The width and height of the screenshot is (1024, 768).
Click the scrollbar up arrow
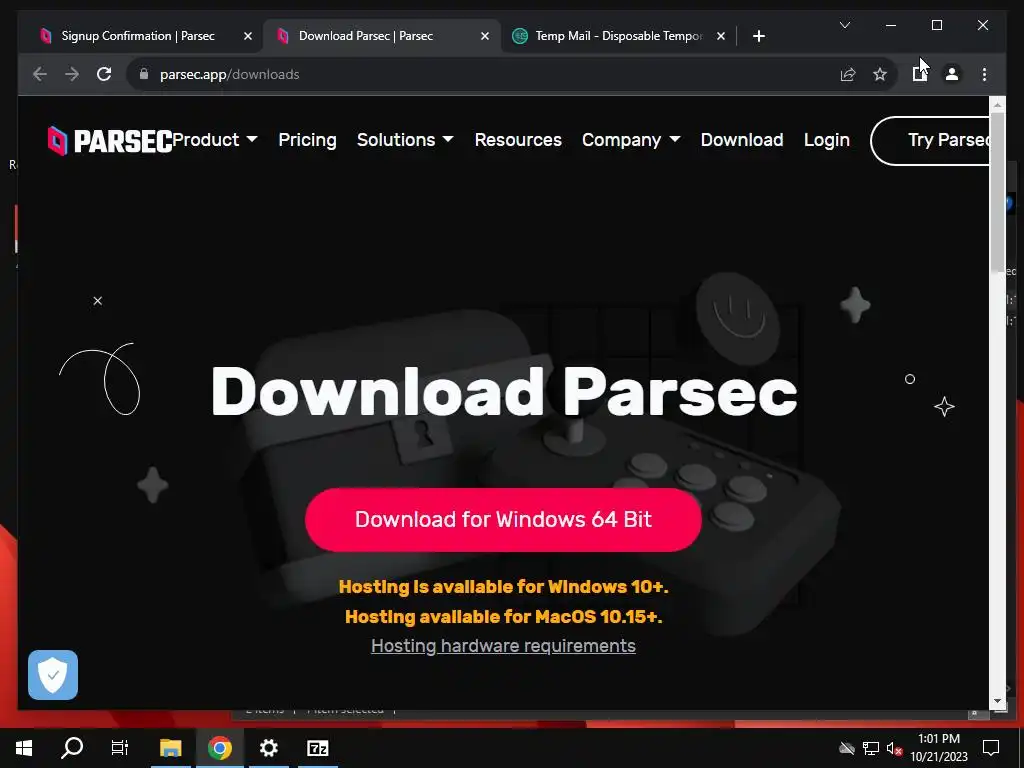tap(997, 104)
